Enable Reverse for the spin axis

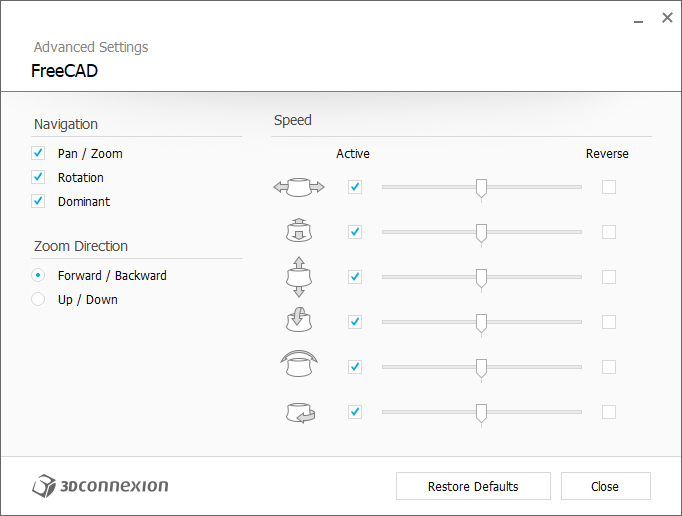pos(609,412)
